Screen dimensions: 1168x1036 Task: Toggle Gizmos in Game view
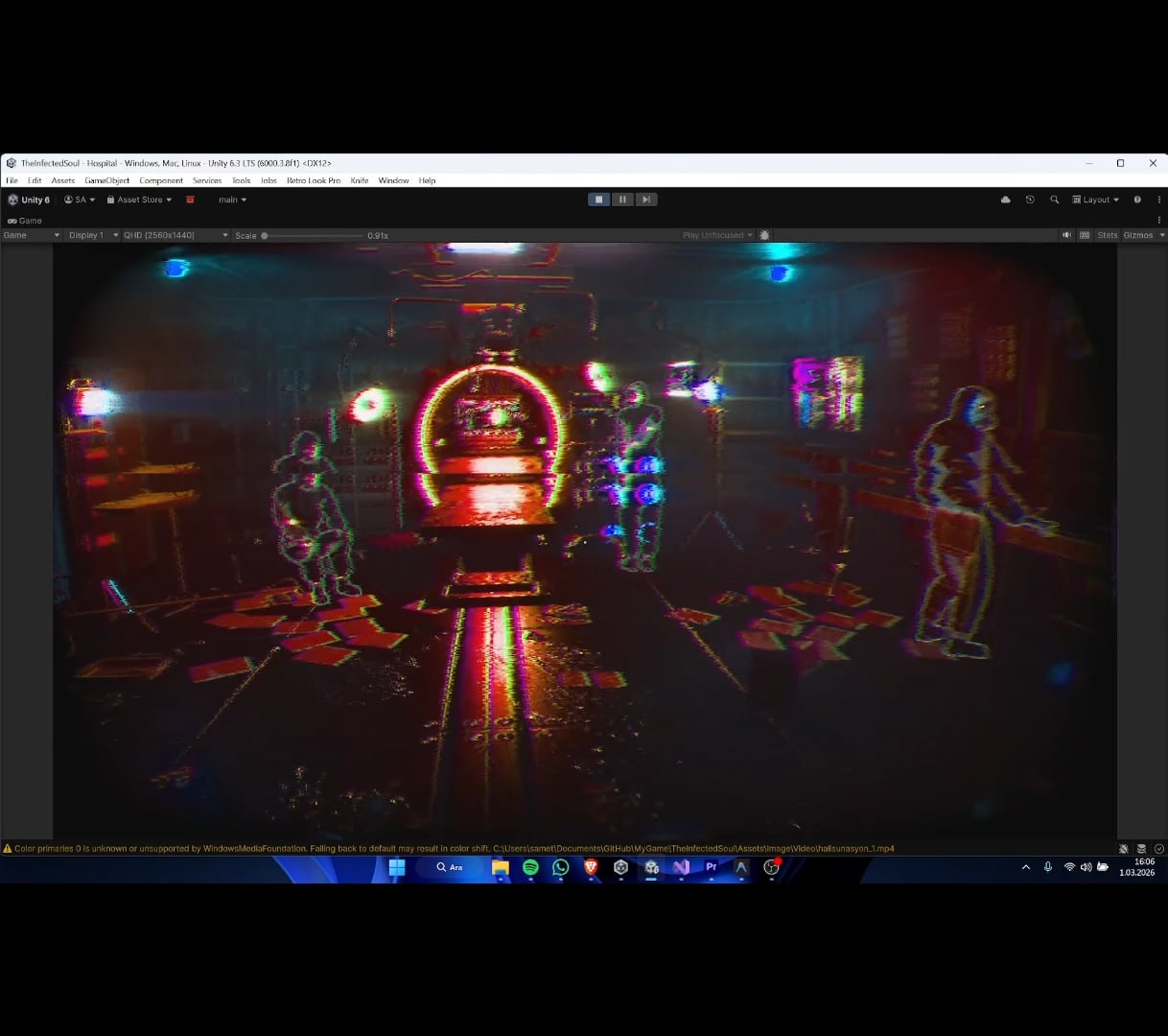point(1137,235)
